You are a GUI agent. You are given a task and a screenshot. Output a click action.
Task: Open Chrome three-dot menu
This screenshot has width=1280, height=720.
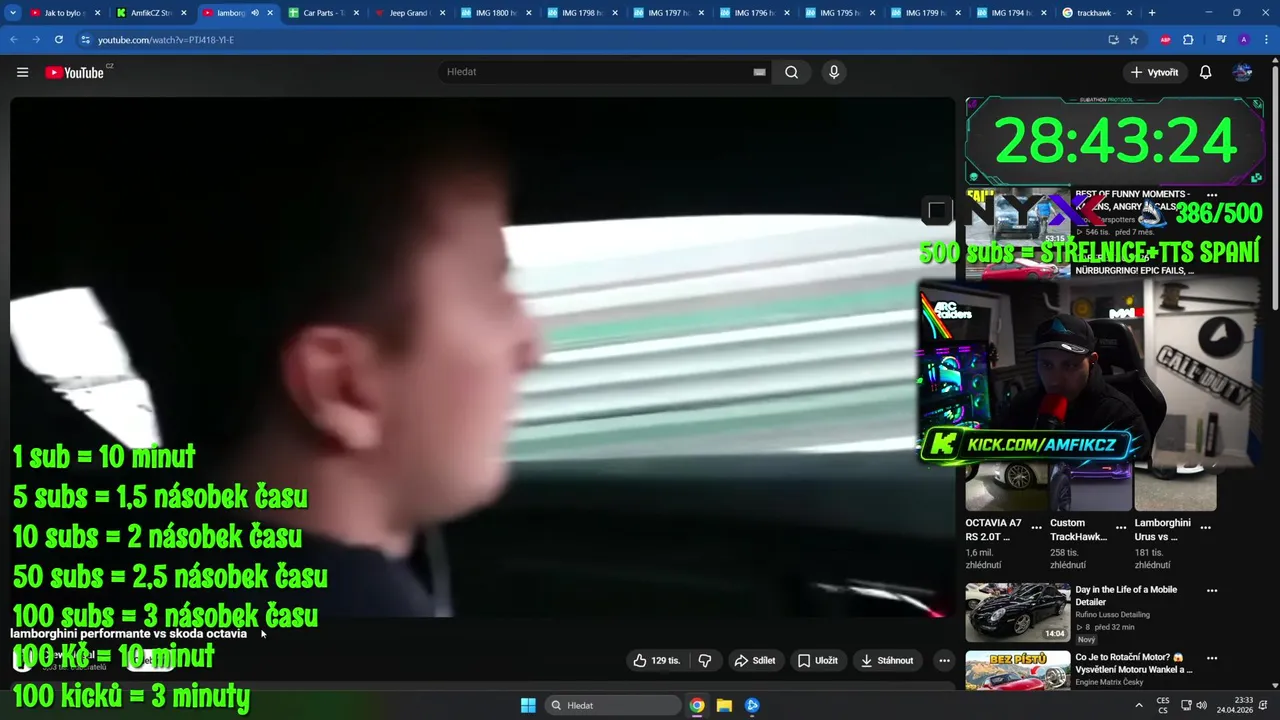coord(1266,40)
